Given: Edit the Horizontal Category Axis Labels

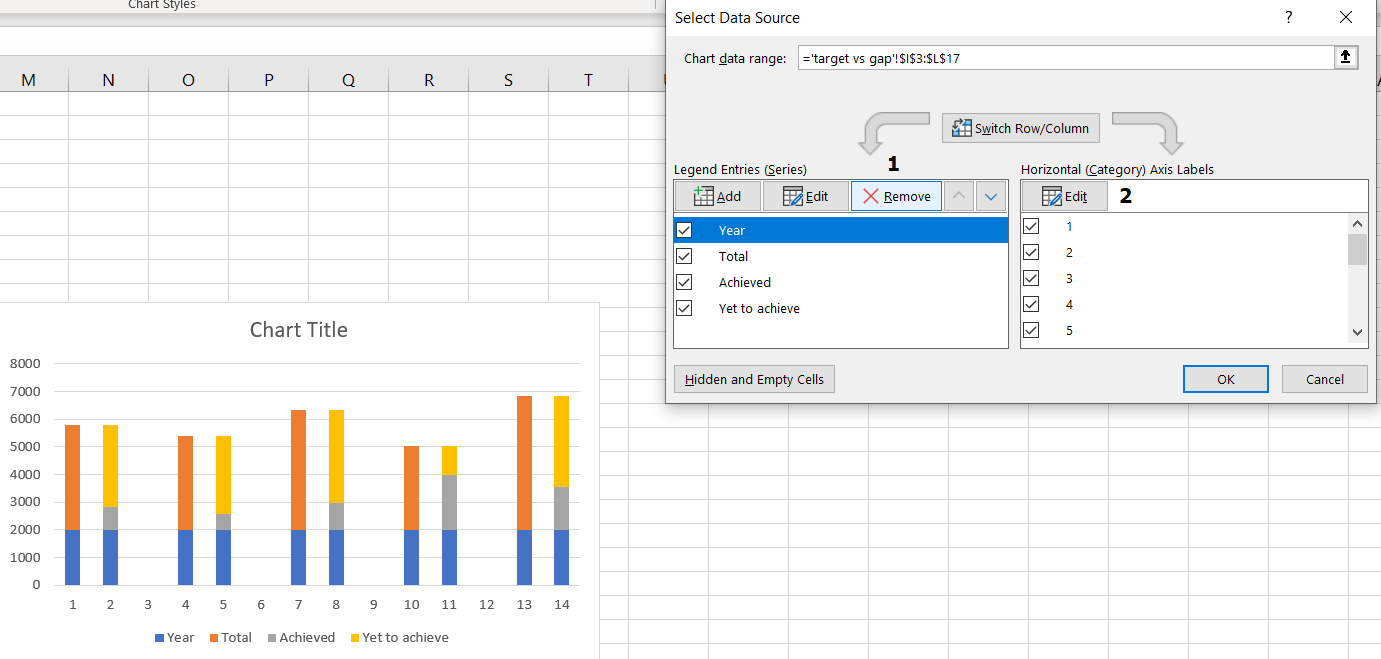Looking at the screenshot, I should click(1064, 195).
